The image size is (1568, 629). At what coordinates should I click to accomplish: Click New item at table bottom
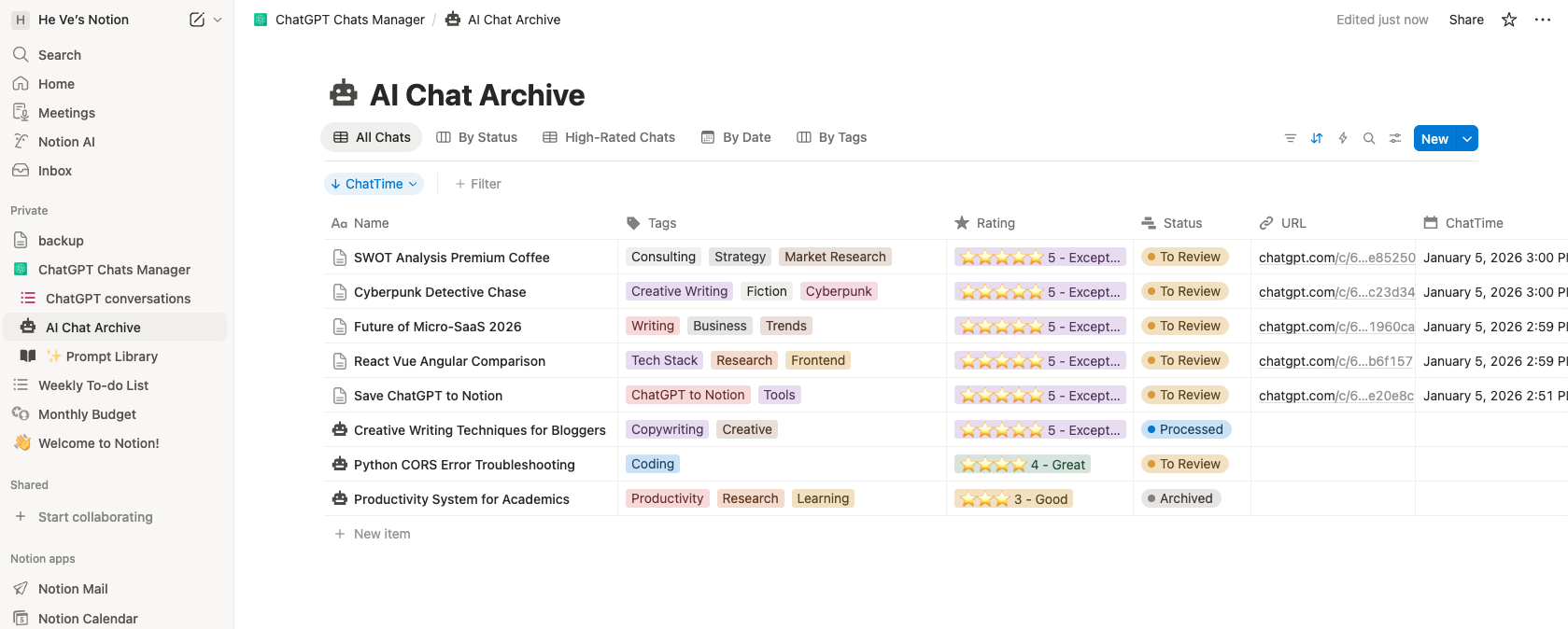(x=373, y=534)
